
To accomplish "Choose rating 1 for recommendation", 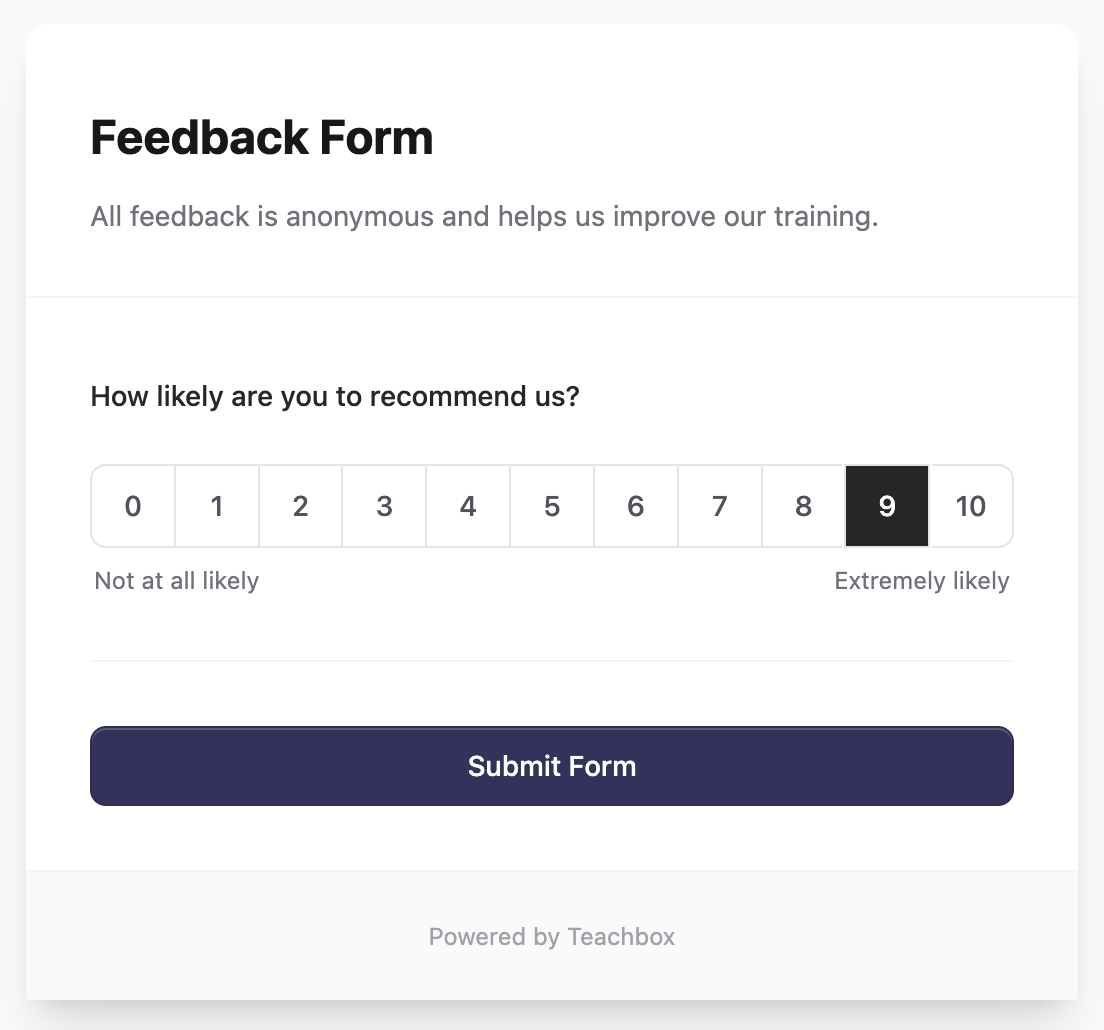I will pos(217,506).
